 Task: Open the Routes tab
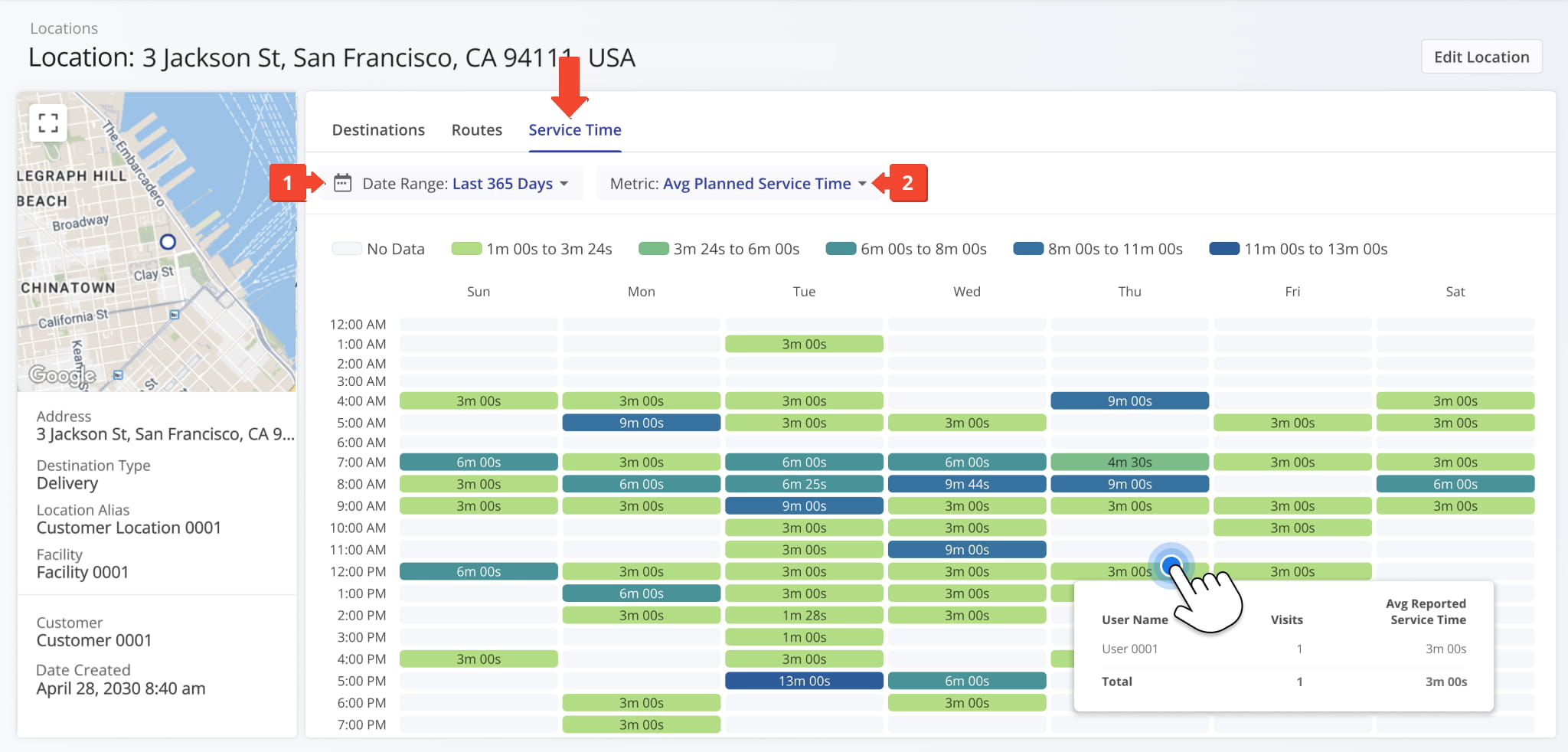476,129
